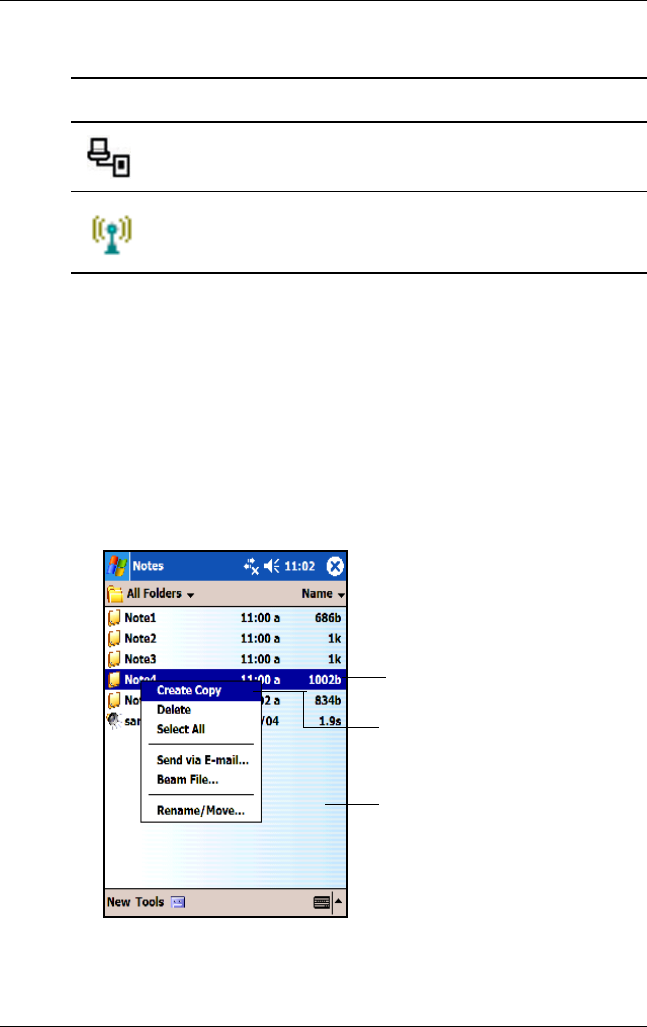
Task: Click the Note2 note icon
Action: tap(114, 639)
